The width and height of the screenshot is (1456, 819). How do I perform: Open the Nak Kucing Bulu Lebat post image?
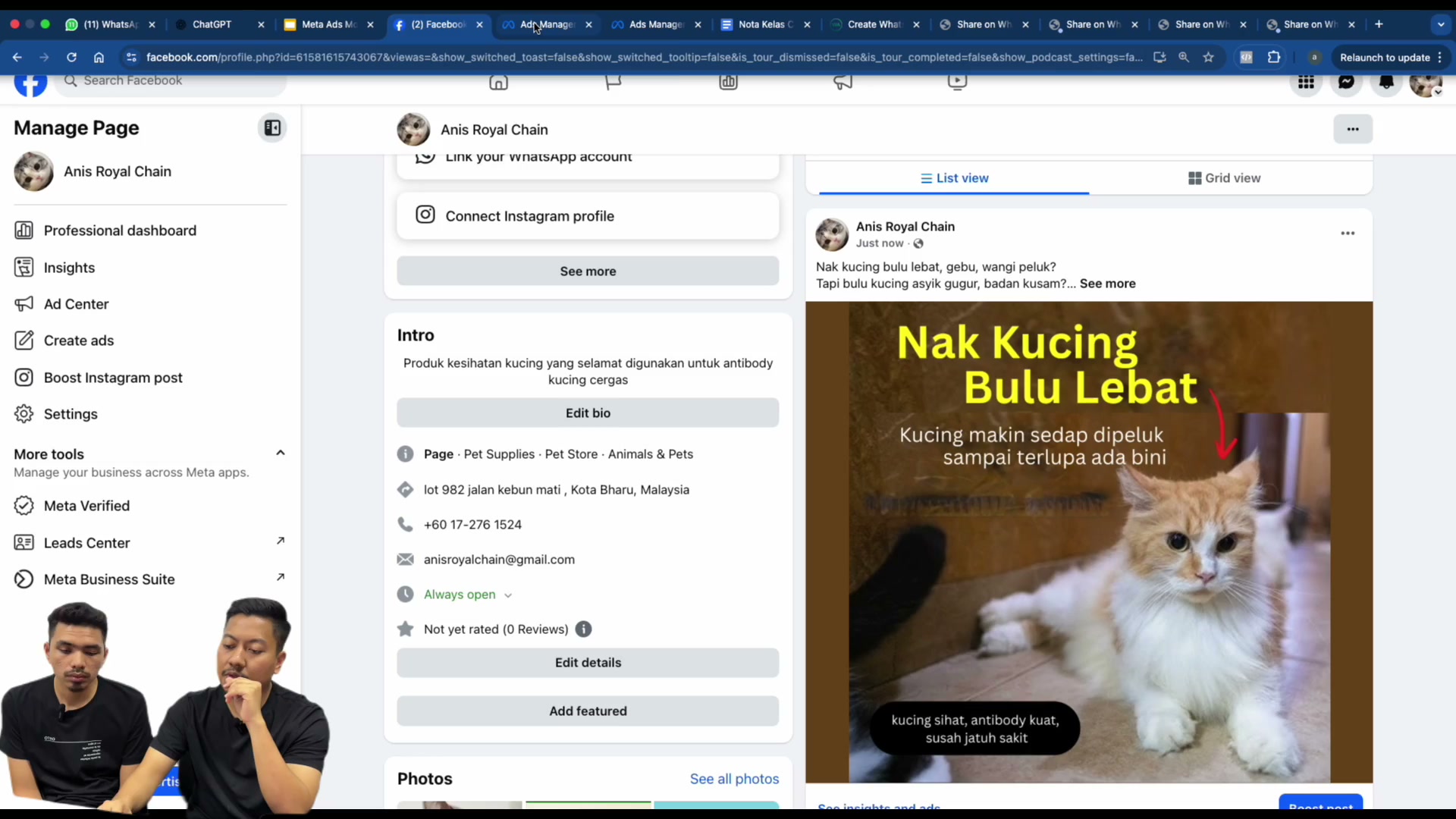[x=1089, y=542]
